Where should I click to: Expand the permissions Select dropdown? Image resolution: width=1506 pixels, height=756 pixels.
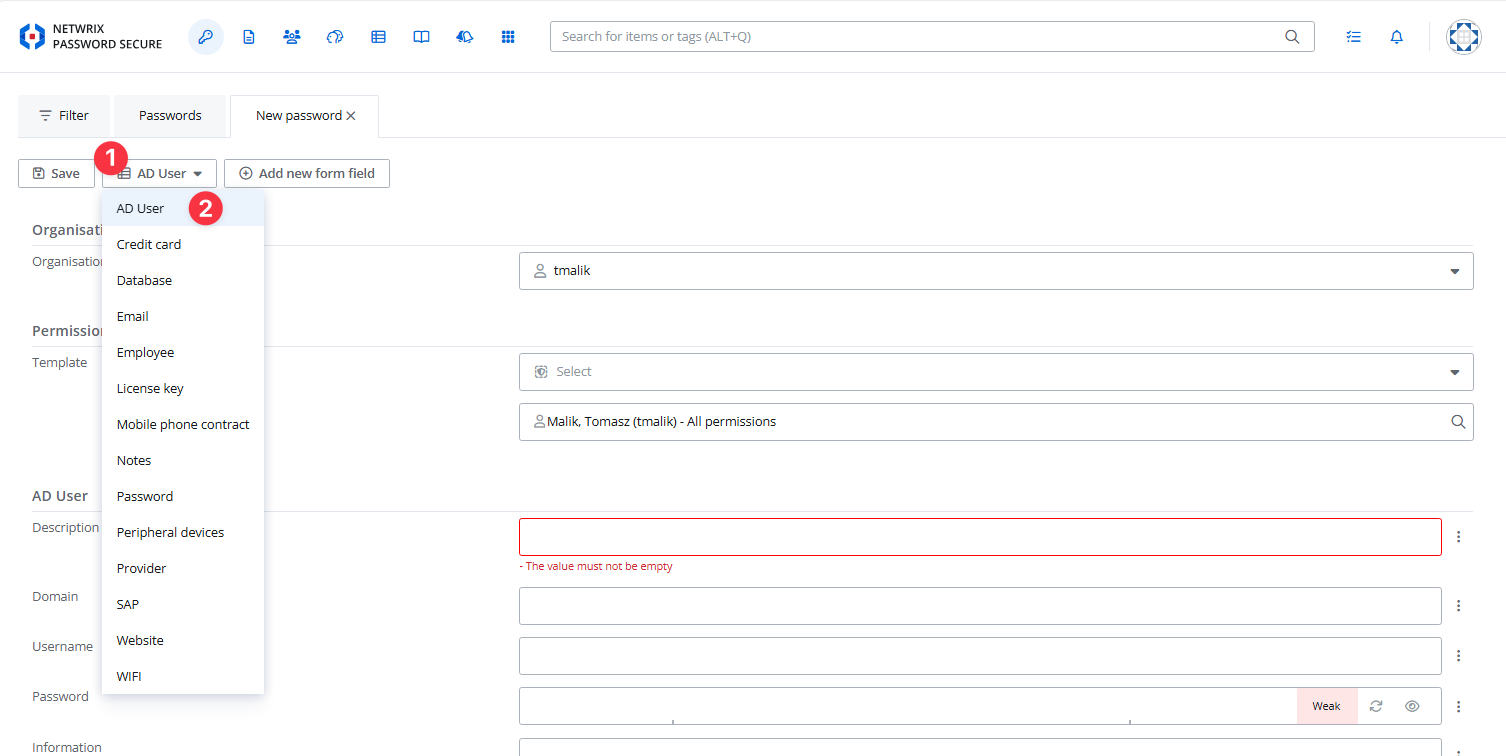pyautogui.click(x=1455, y=371)
